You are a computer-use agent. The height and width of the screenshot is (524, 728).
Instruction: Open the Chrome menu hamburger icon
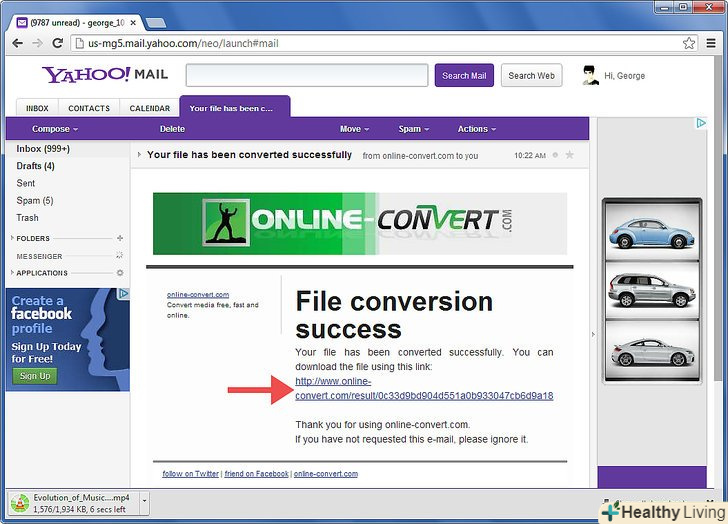coord(711,43)
